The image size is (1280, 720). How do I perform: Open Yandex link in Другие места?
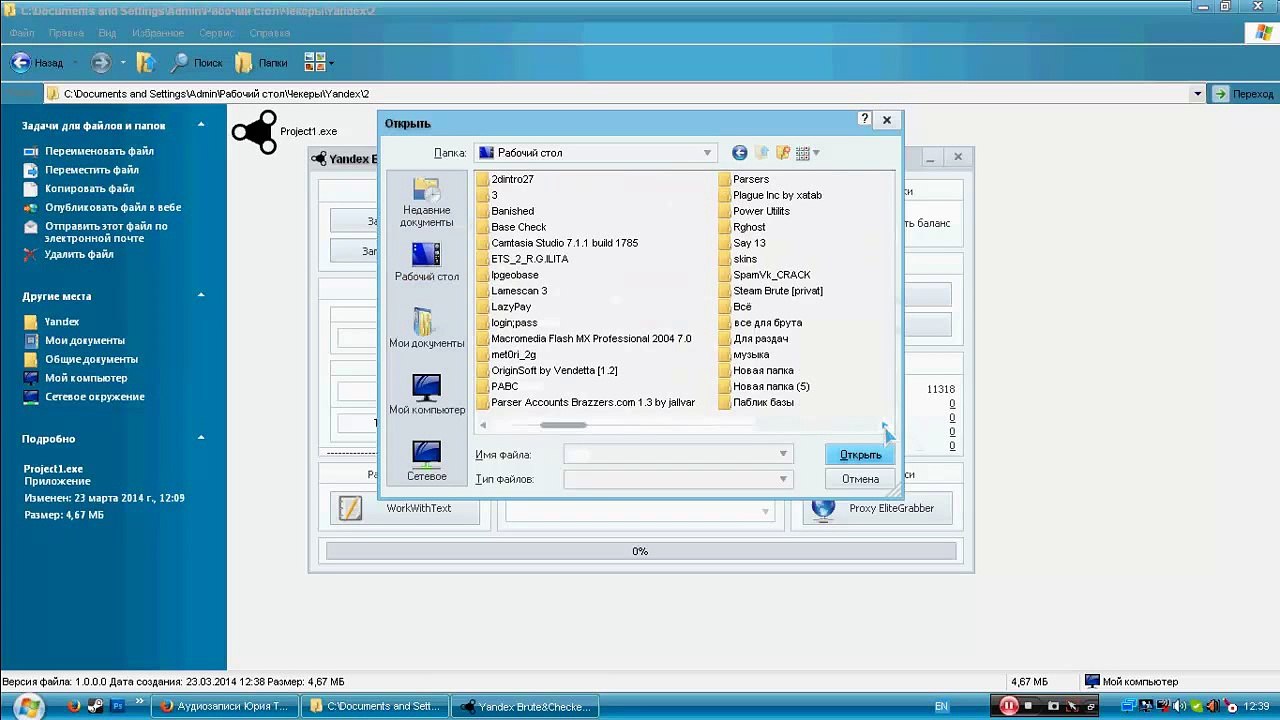tap(62, 322)
